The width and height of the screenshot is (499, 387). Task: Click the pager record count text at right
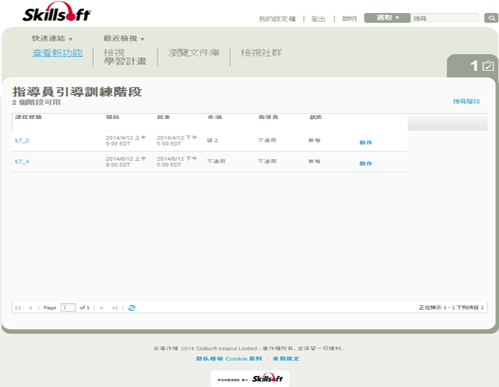[x=451, y=307]
